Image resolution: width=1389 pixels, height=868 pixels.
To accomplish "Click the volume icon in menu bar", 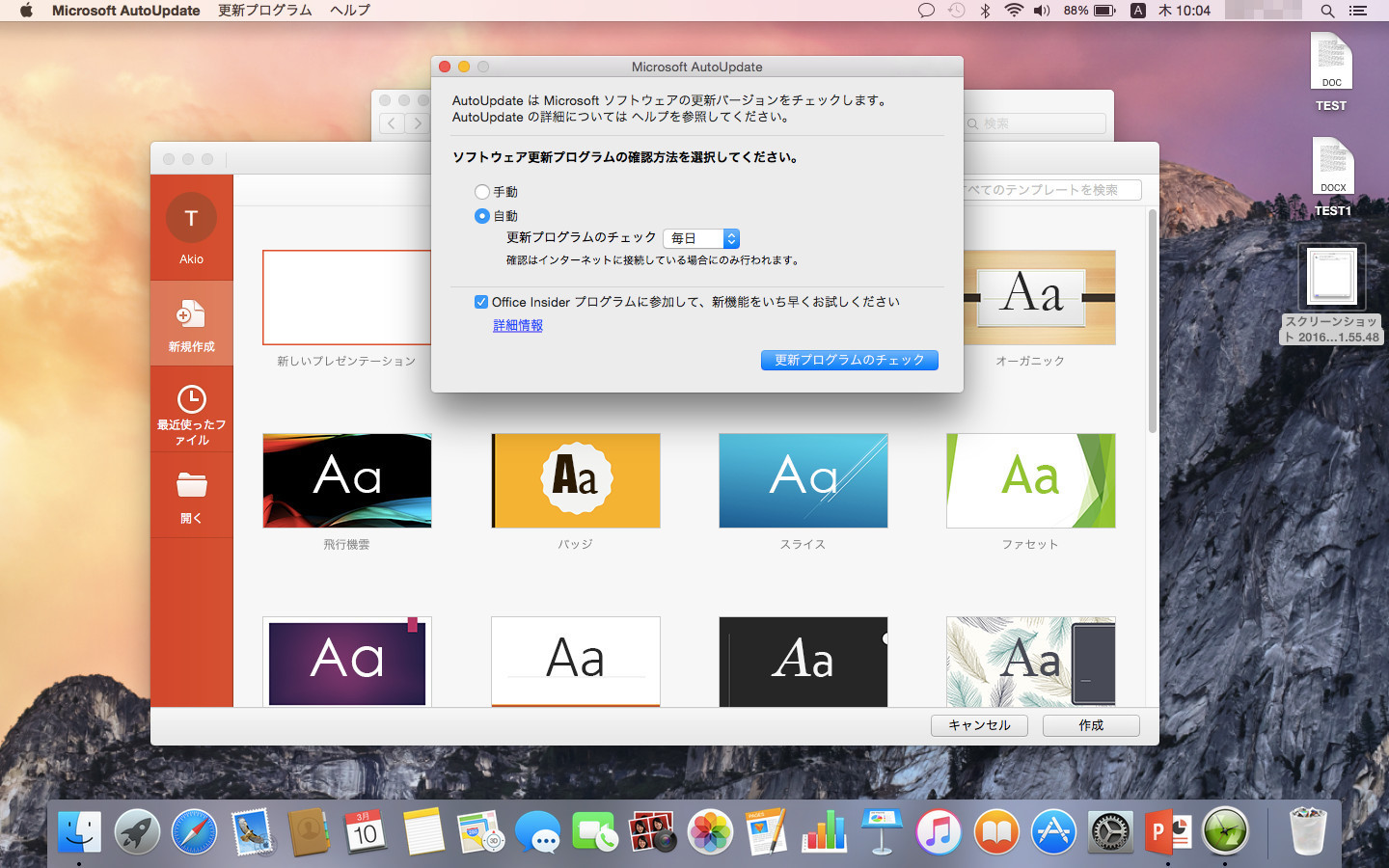I will pyautogui.click(x=1042, y=11).
